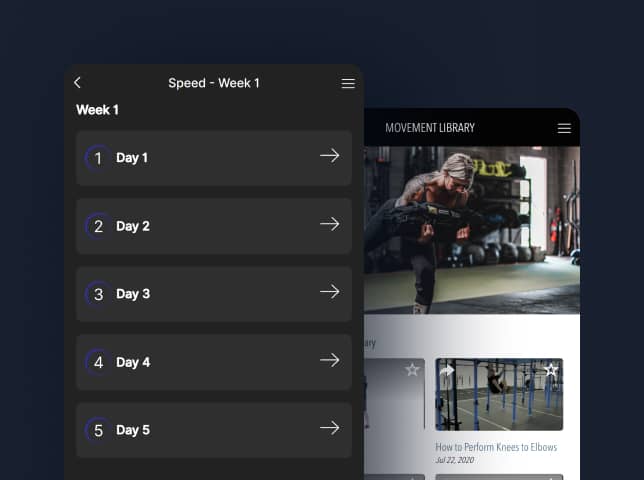Select the Day 1 numbered circle

[98, 158]
